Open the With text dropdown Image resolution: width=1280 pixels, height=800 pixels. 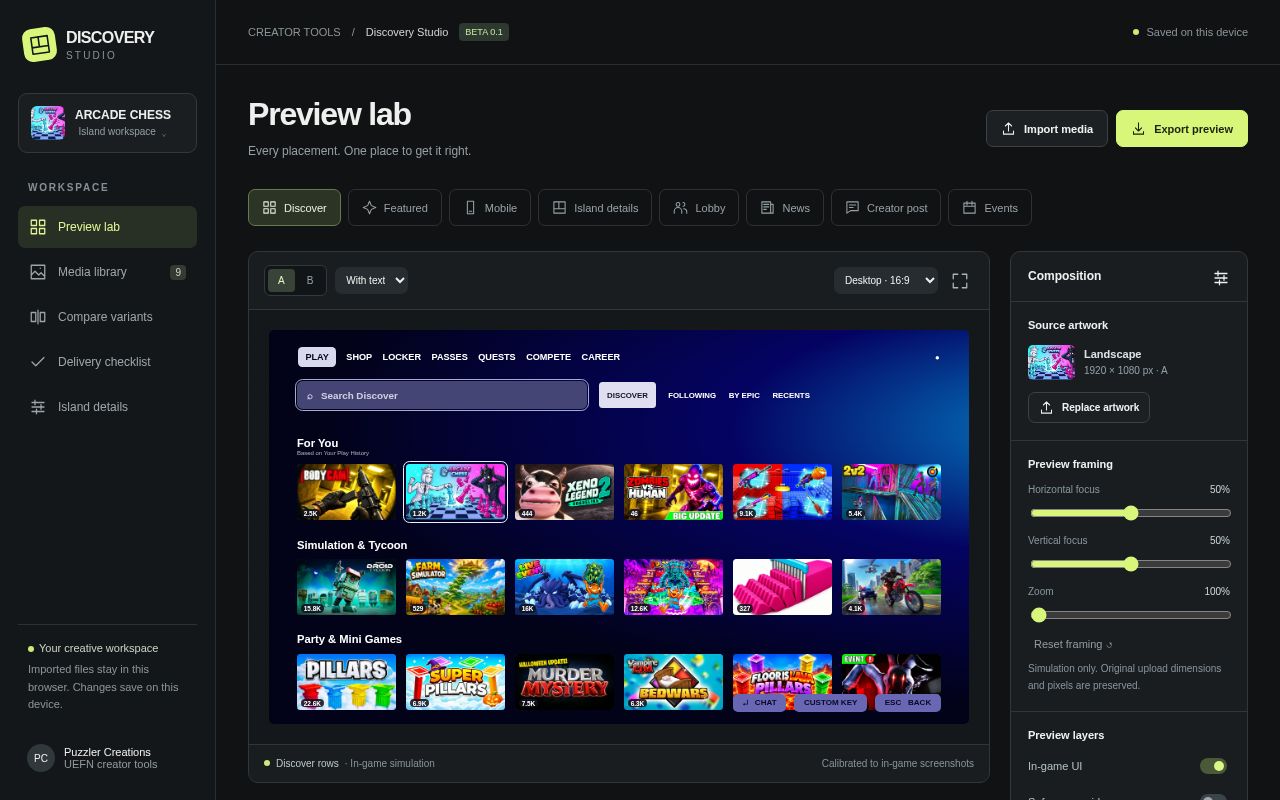tap(371, 280)
